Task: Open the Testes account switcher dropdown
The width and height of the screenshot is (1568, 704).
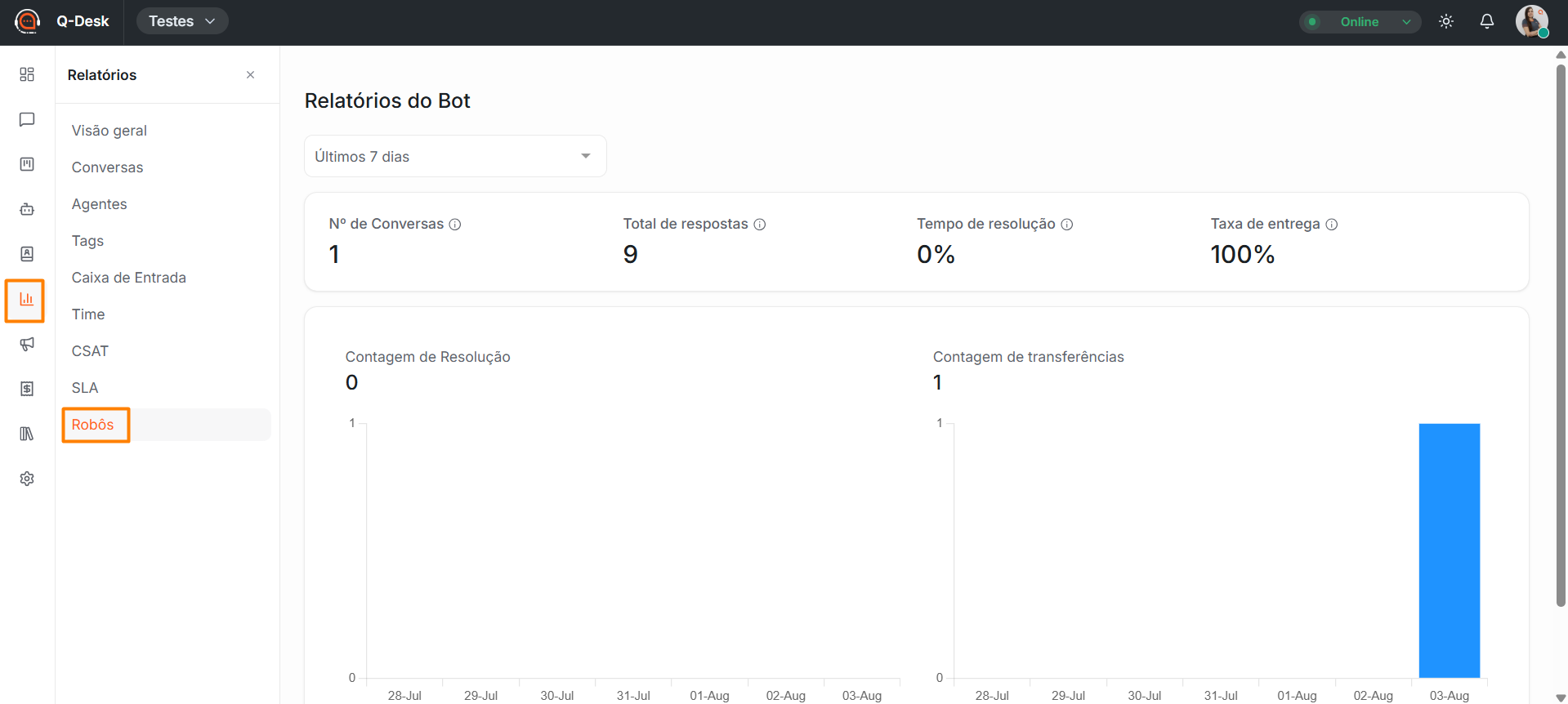Action: click(x=182, y=21)
